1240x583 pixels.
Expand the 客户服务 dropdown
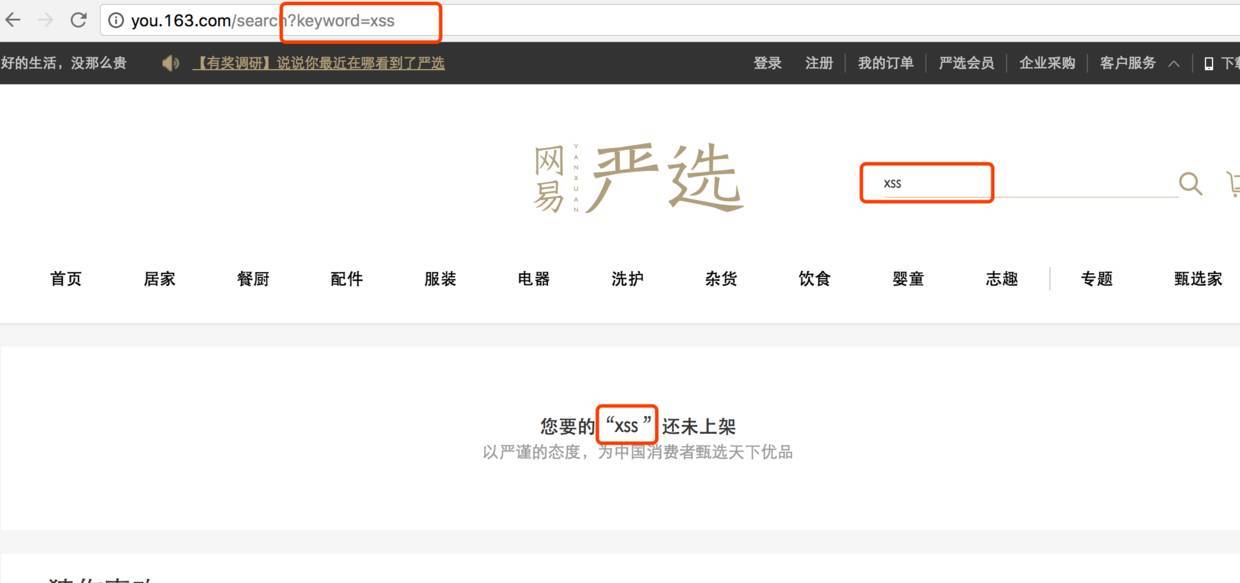(1138, 63)
